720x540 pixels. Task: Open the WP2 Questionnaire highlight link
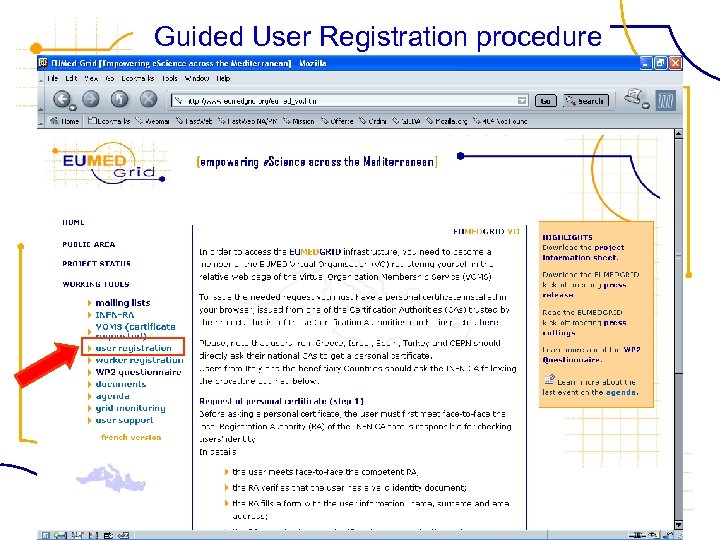click(x=592, y=354)
